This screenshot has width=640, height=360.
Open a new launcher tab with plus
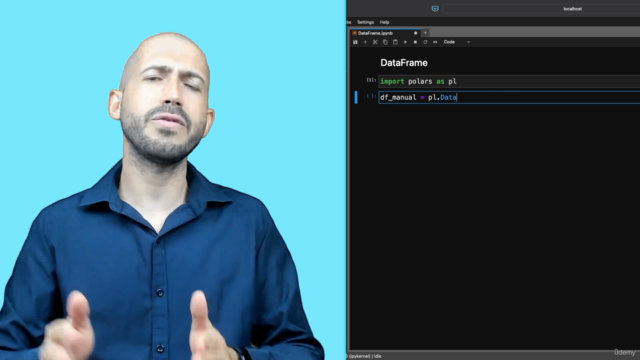[425, 33]
